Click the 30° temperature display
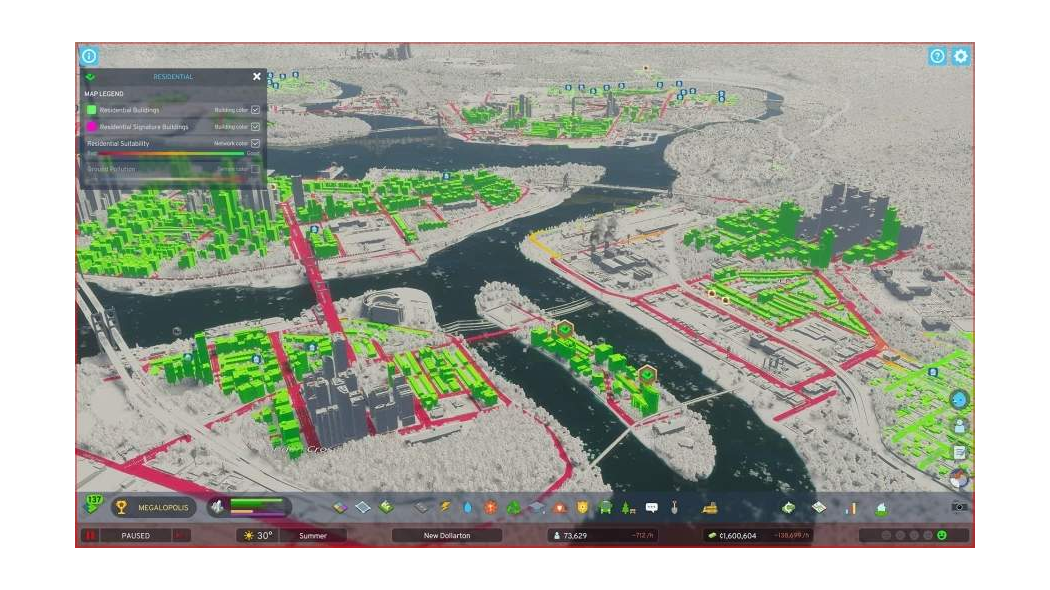The width and height of the screenshot is (1050, 590). pyautogui.click(x=258, y=535)
